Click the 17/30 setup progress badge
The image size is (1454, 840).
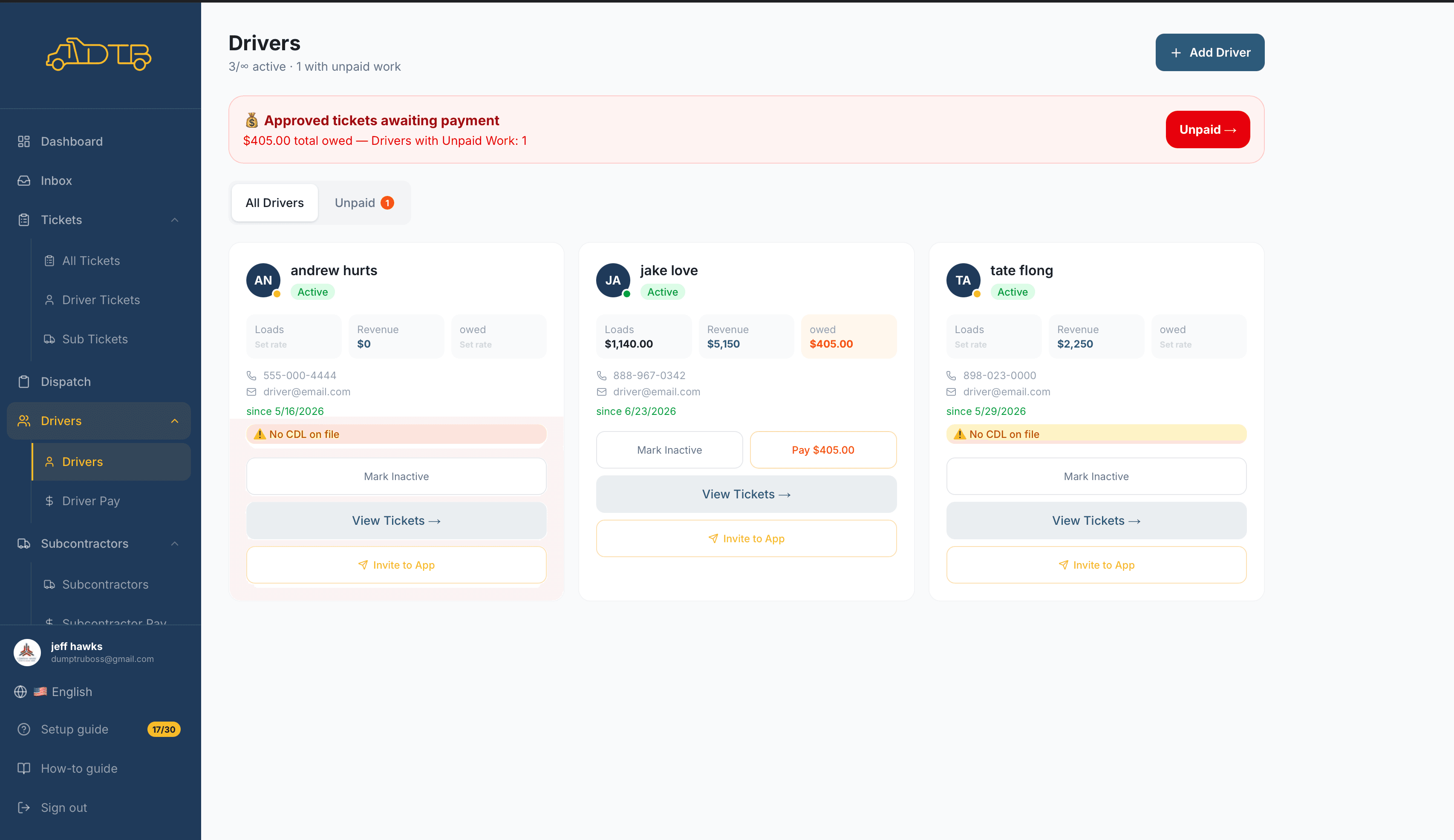tap(164, 729)
